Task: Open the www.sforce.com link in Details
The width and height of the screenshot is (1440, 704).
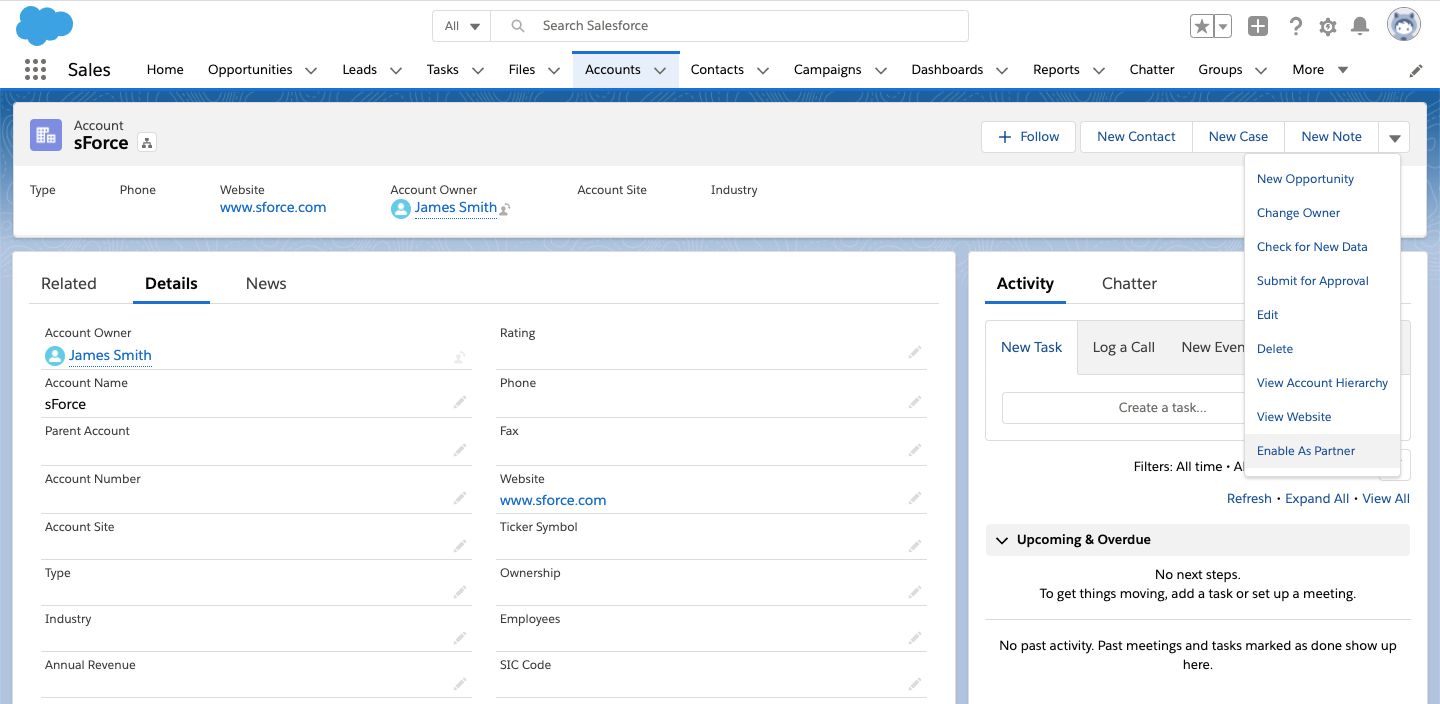Action: point(553,500)
